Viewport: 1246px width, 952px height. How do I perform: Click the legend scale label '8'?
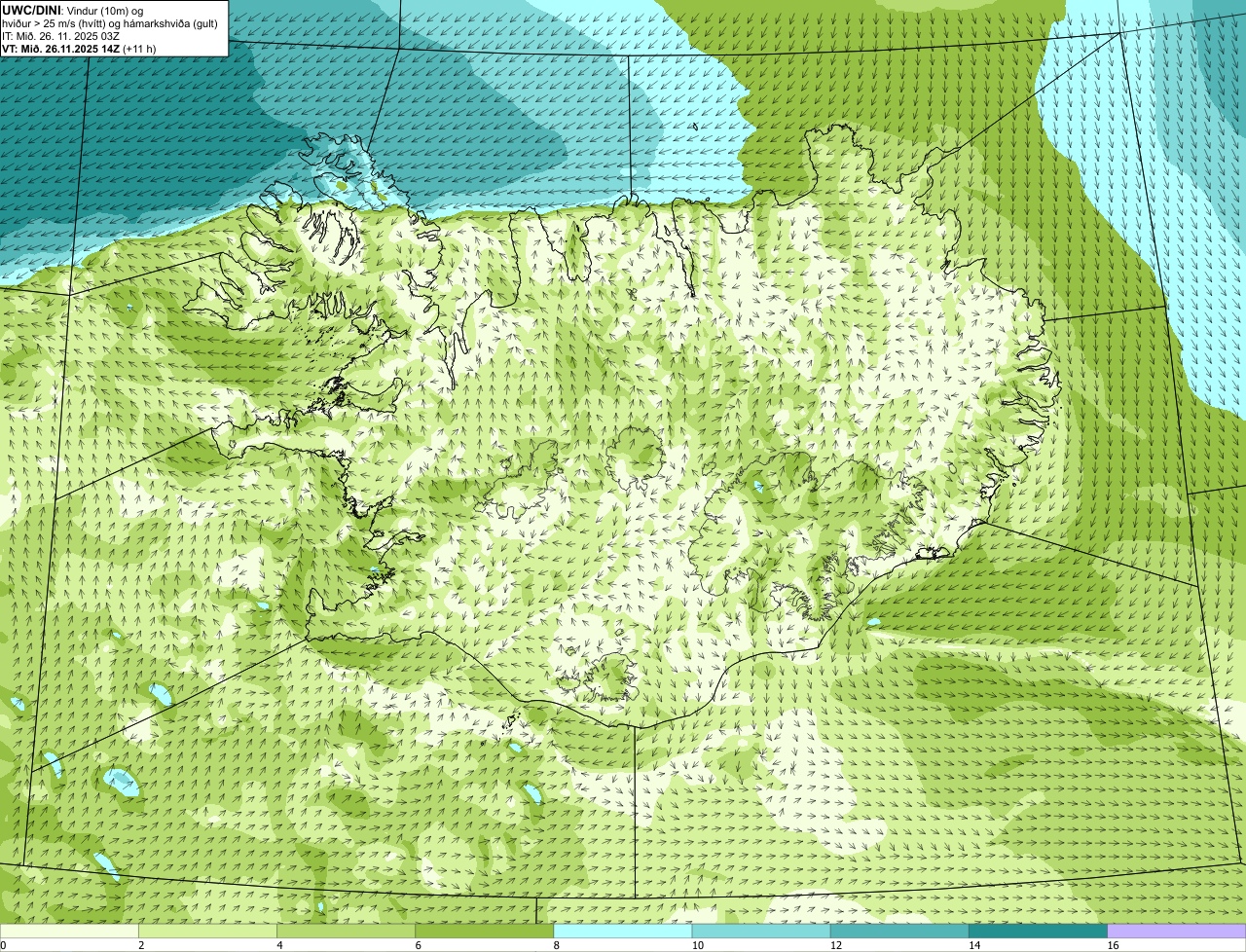pyautogui.click(x=557, y=945)
